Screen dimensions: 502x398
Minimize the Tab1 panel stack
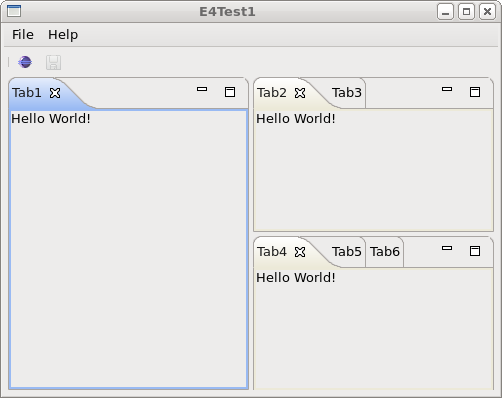[202, 89]
